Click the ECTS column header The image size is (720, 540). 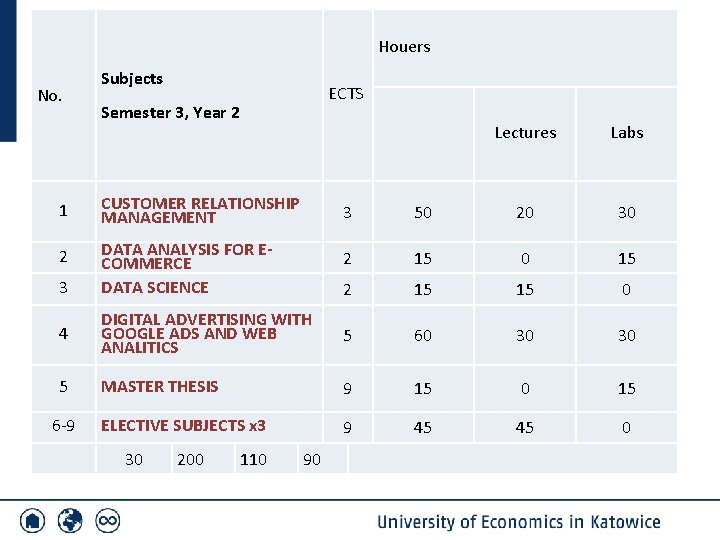pyautogui.click(x=346, y=94)
